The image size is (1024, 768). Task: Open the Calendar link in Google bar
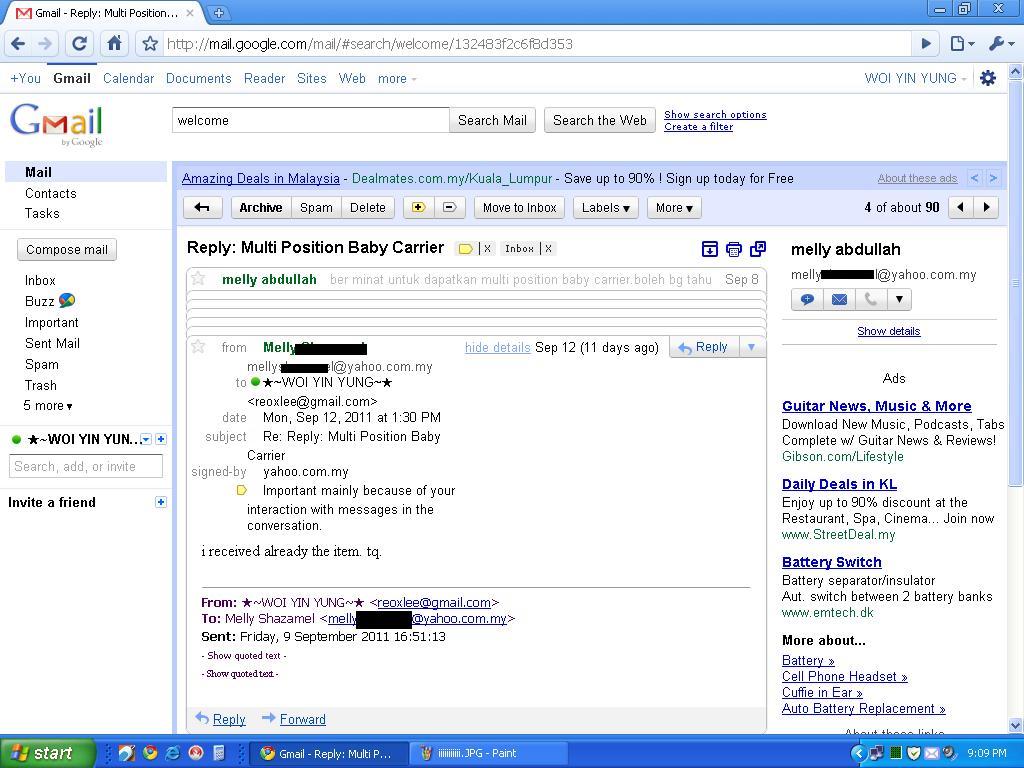pos(129,78)
